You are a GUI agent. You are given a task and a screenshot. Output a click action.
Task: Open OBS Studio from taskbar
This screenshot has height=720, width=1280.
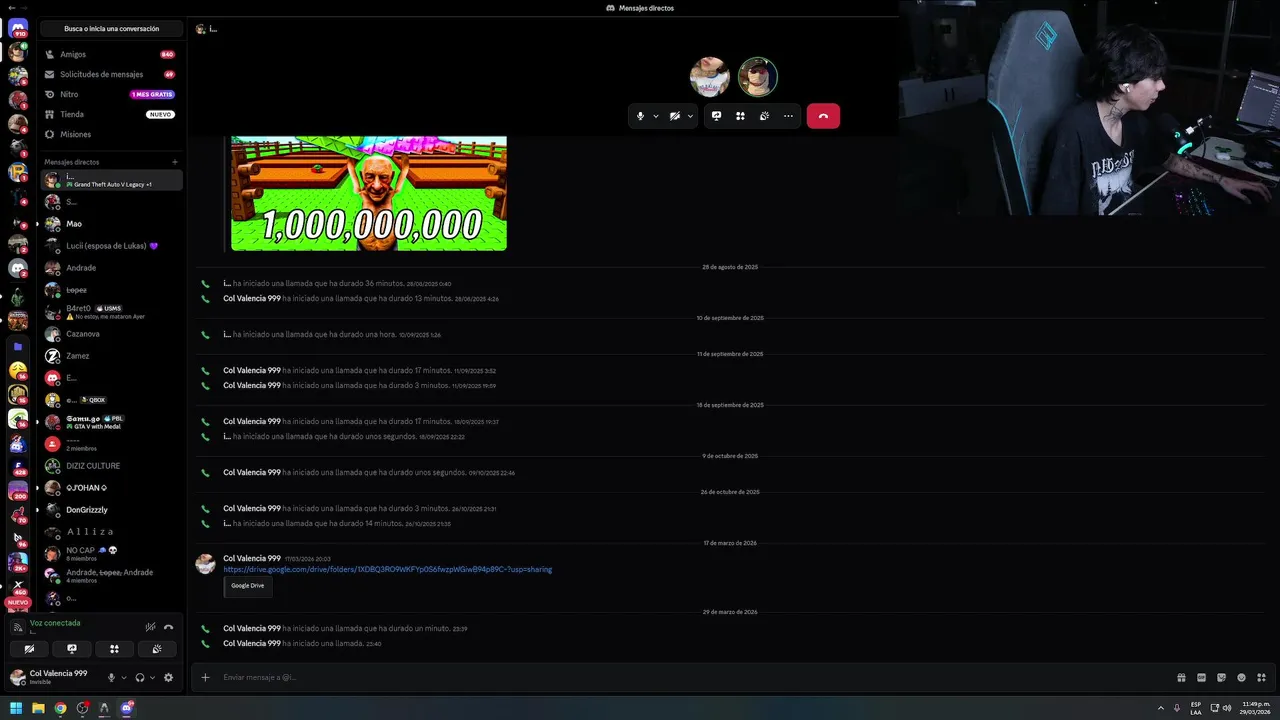click(x=82, y=708)
